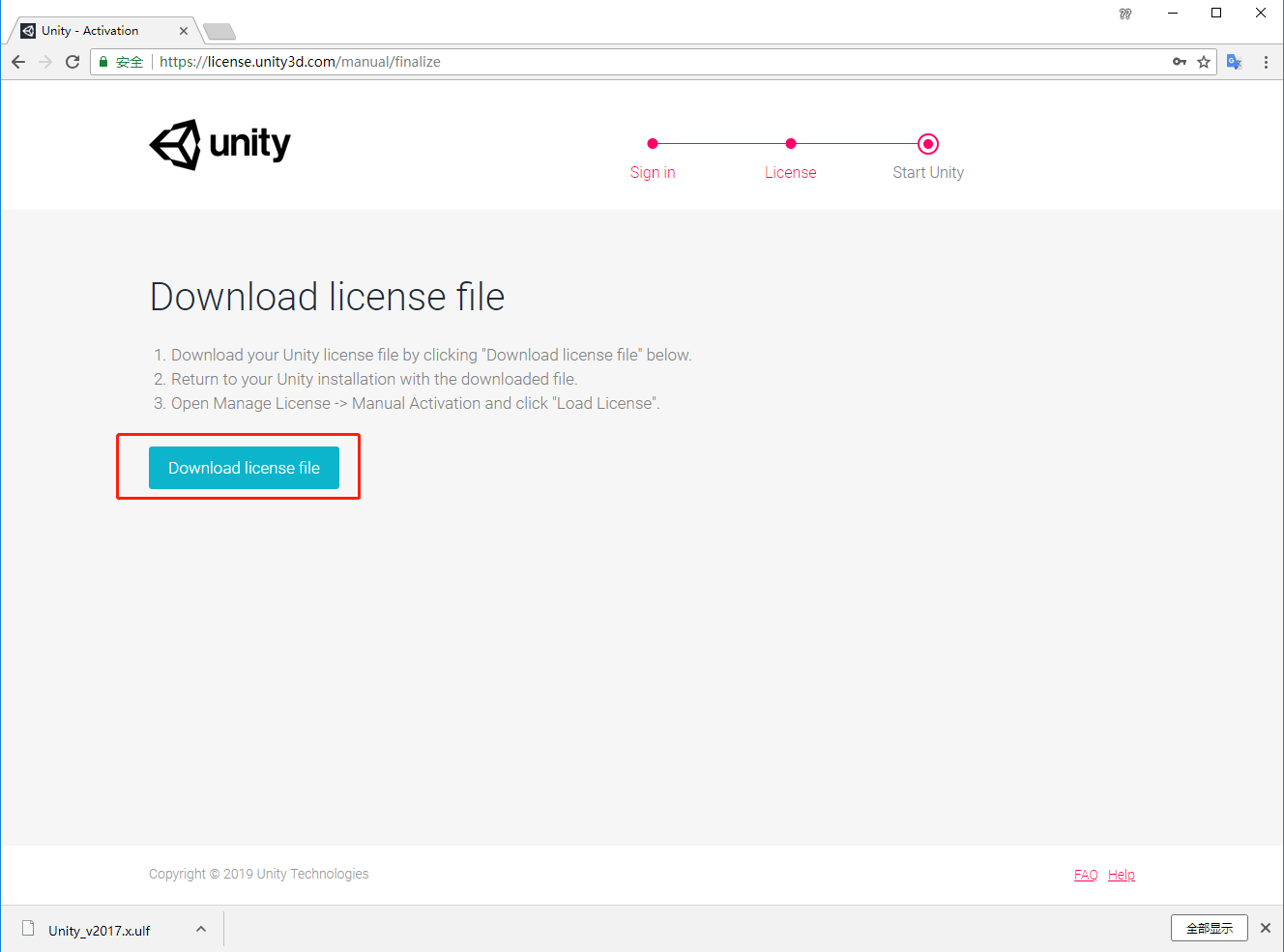Open the FAQ link
The height and width of the screenshot is (952, 1284).
(x=1085, y=874)
